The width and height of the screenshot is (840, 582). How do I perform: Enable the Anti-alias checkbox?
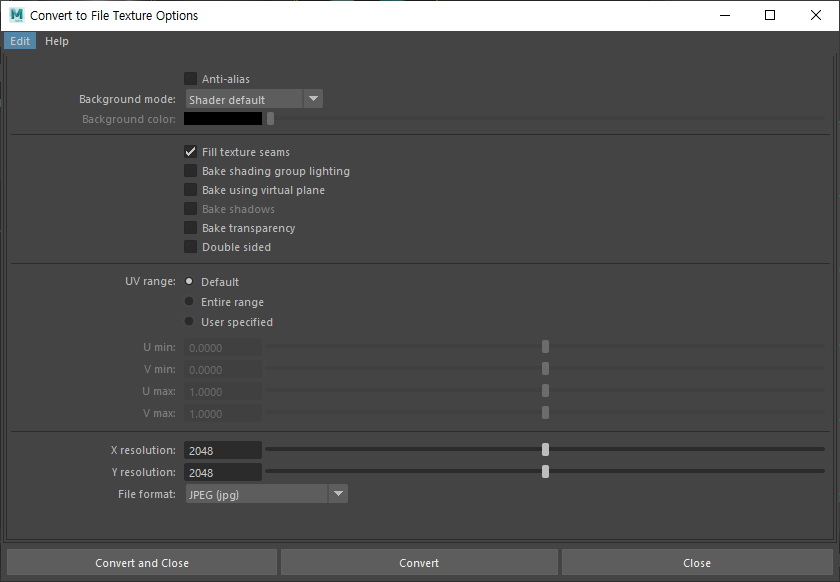pos(190,79)
